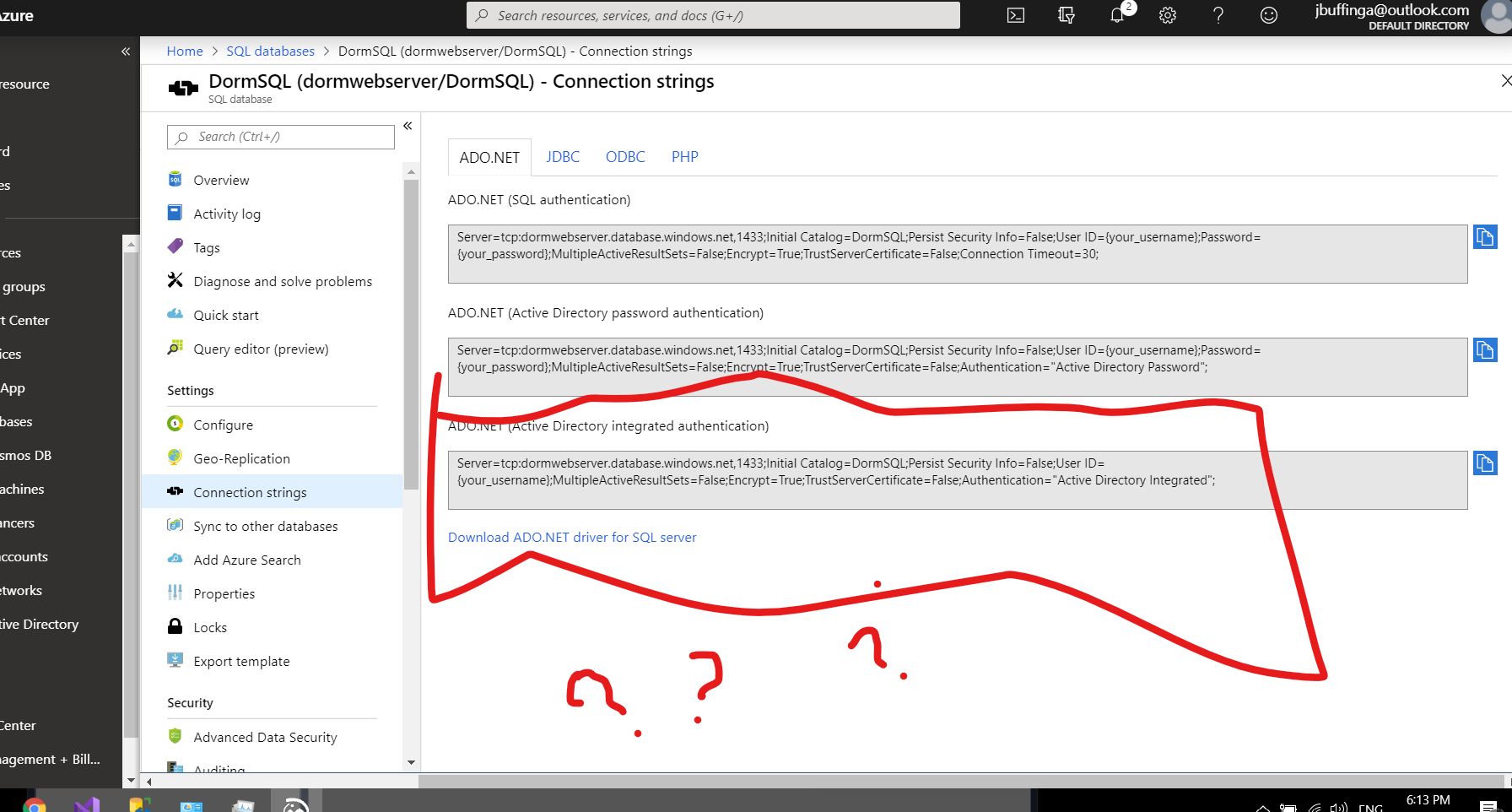Click the Locks padlock icon
Screen dimensions: 1512x812
[175, 626]
